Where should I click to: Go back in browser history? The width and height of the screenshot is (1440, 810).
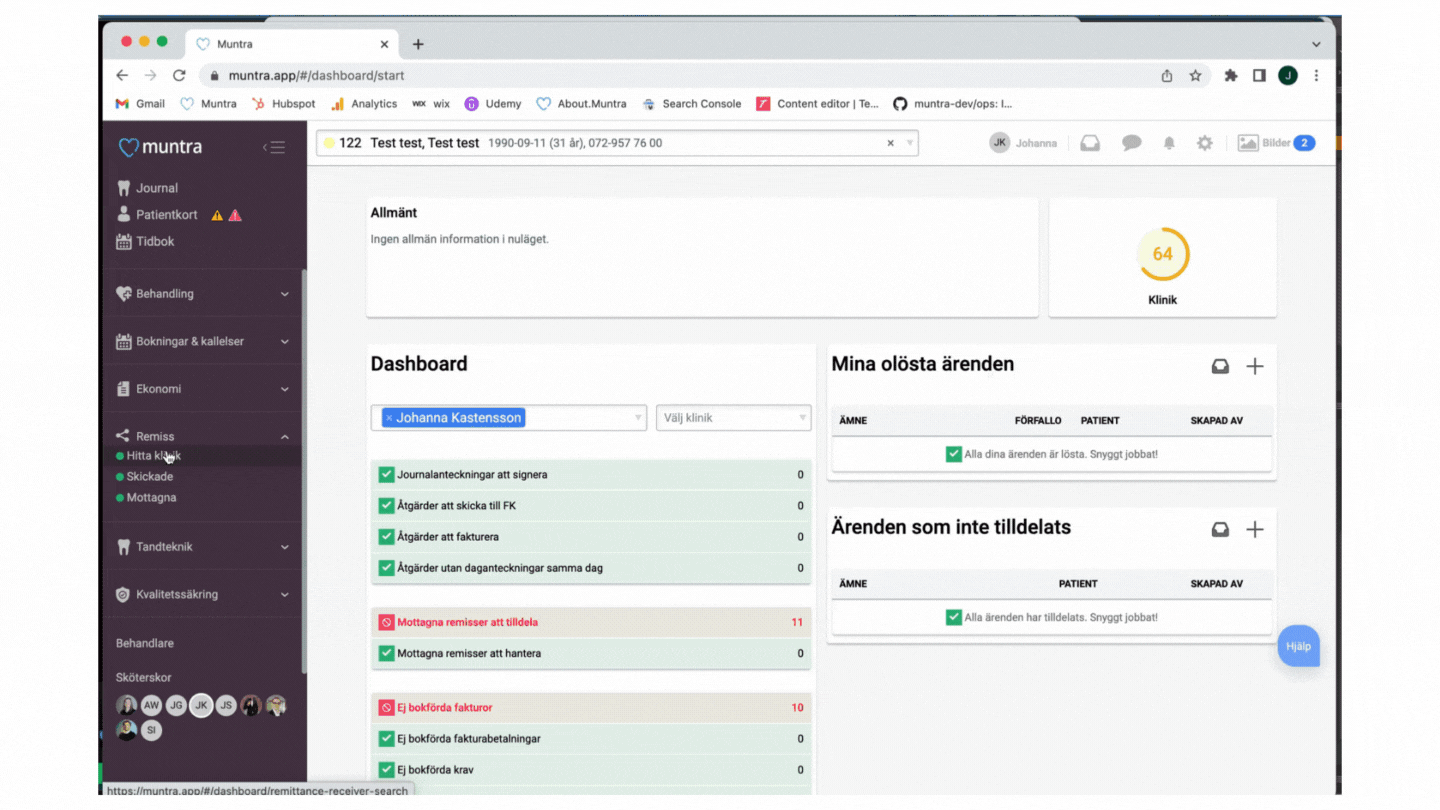coord(122,75)
